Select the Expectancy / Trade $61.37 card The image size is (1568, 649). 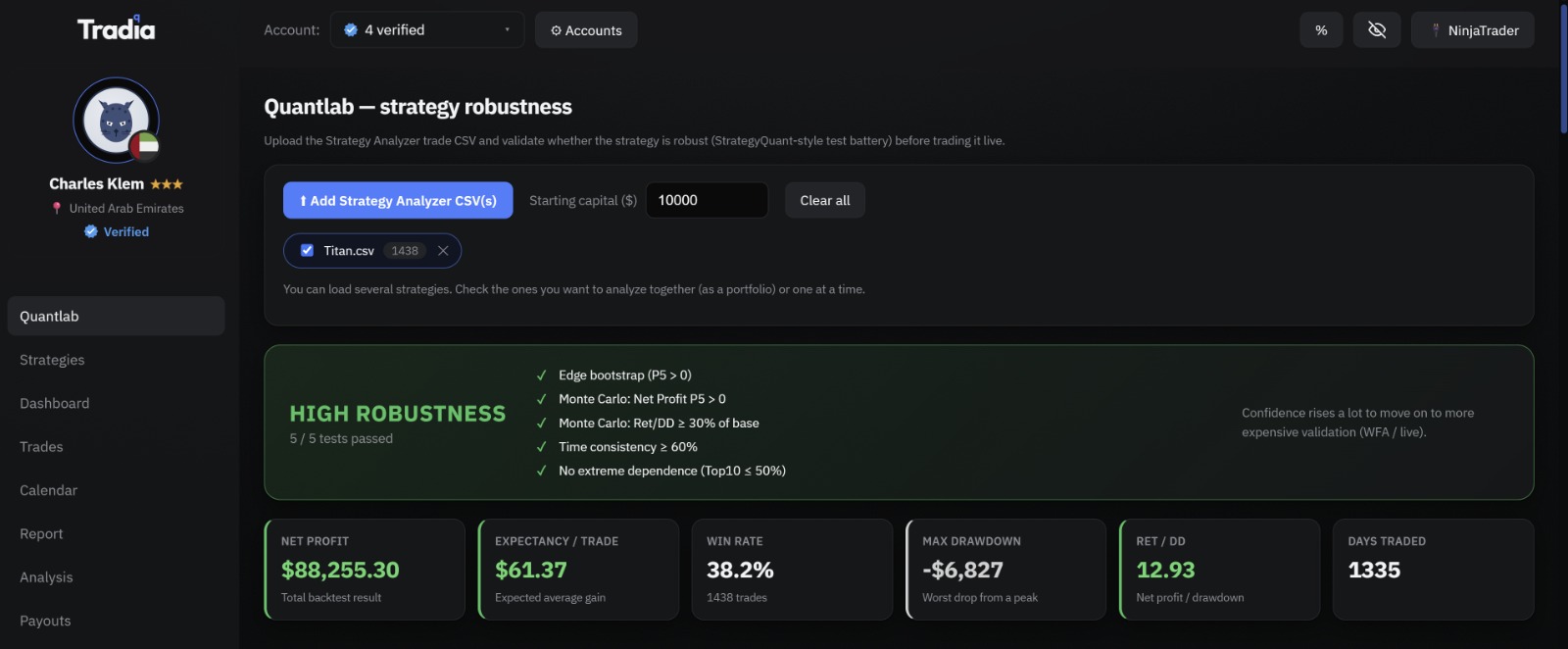(x=578, y=570)
